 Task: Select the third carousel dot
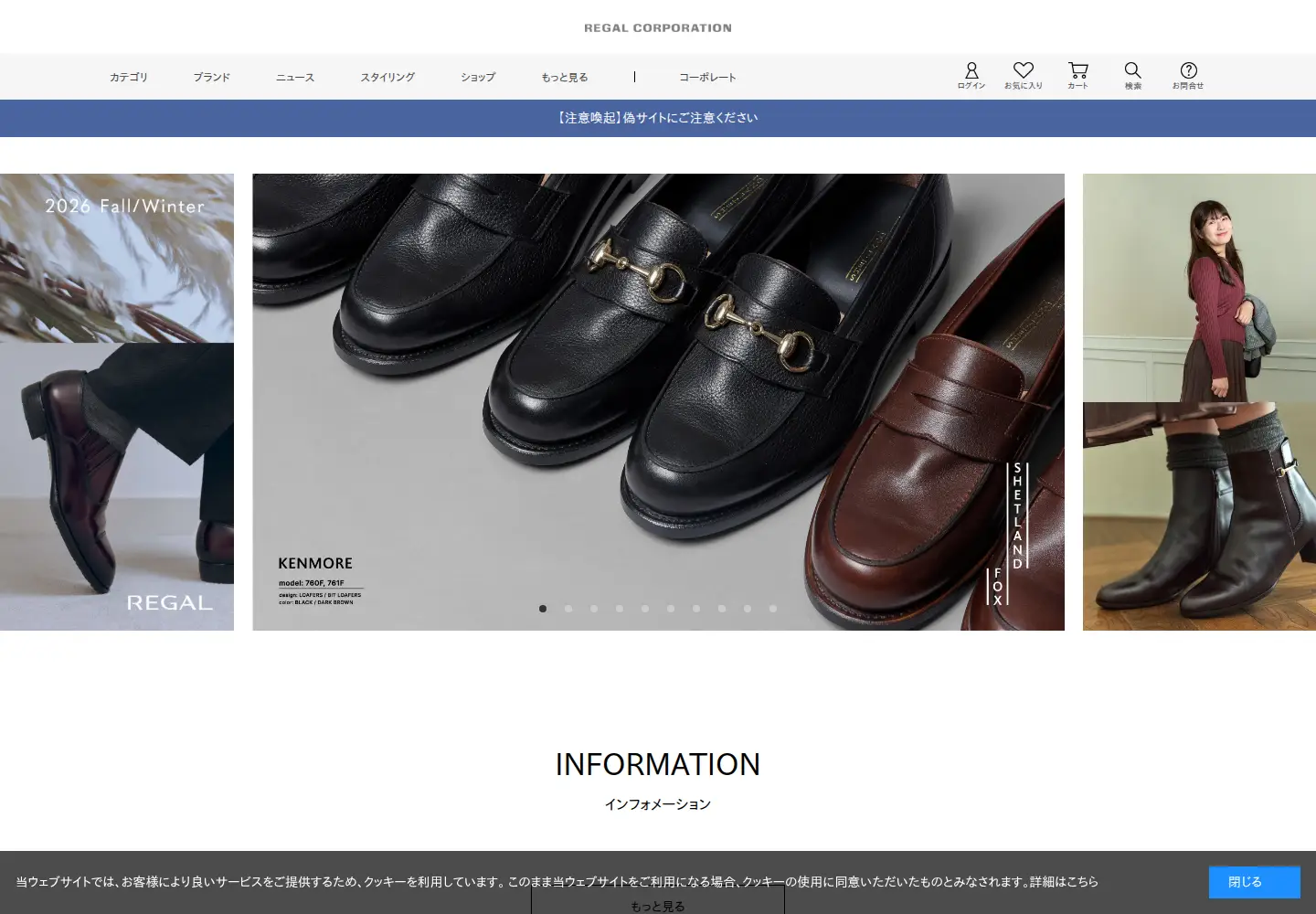coord(594,609)
